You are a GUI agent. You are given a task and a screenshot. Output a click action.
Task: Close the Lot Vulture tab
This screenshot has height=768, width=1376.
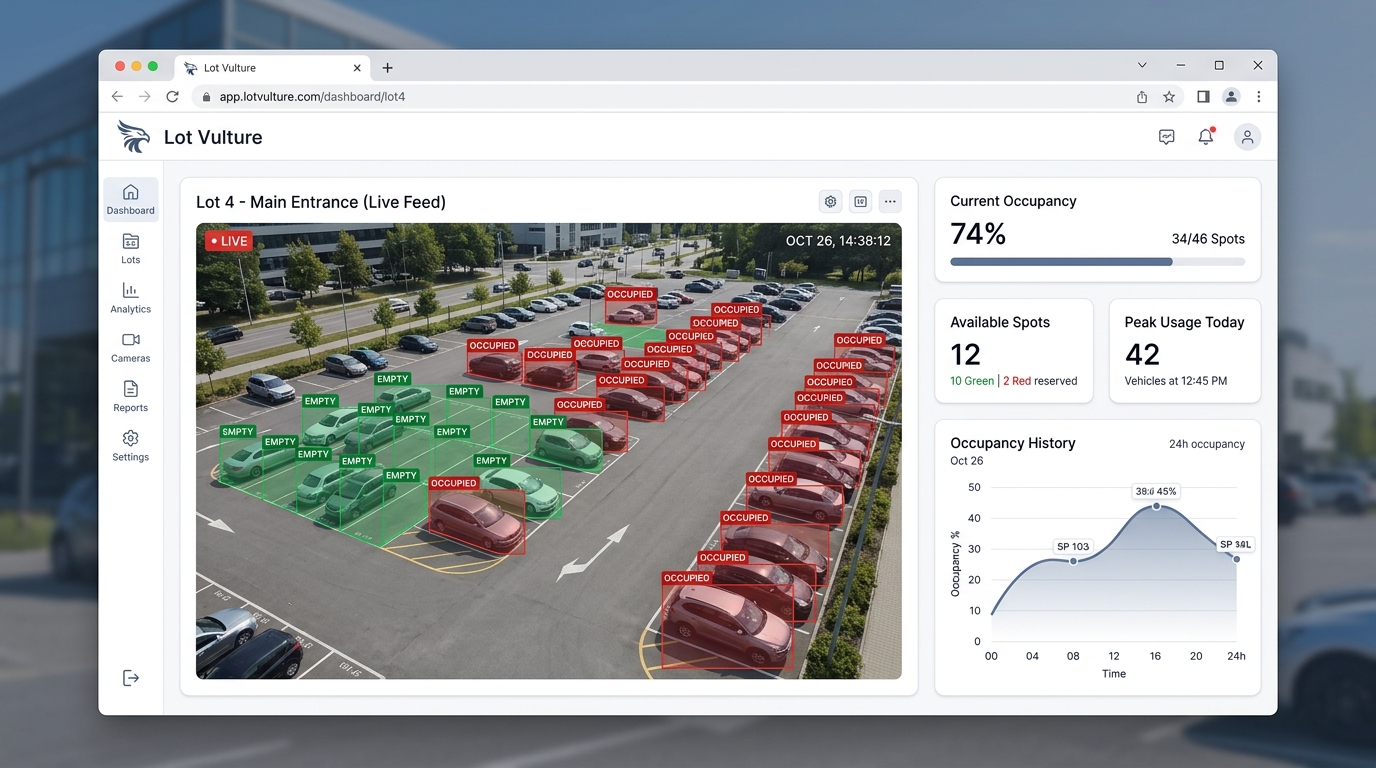tap(358, 68)
